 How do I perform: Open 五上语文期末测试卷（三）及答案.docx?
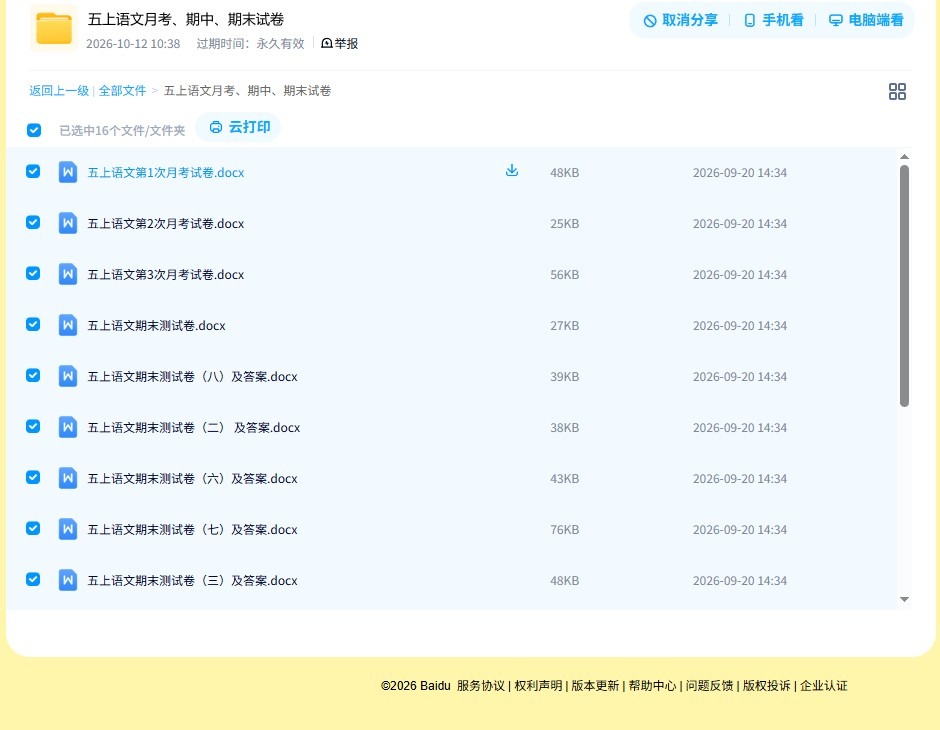coord(192,580)
